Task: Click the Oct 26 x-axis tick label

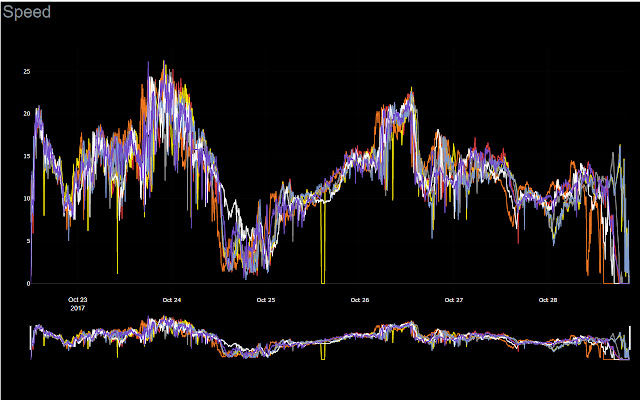Action: point(360,300)
